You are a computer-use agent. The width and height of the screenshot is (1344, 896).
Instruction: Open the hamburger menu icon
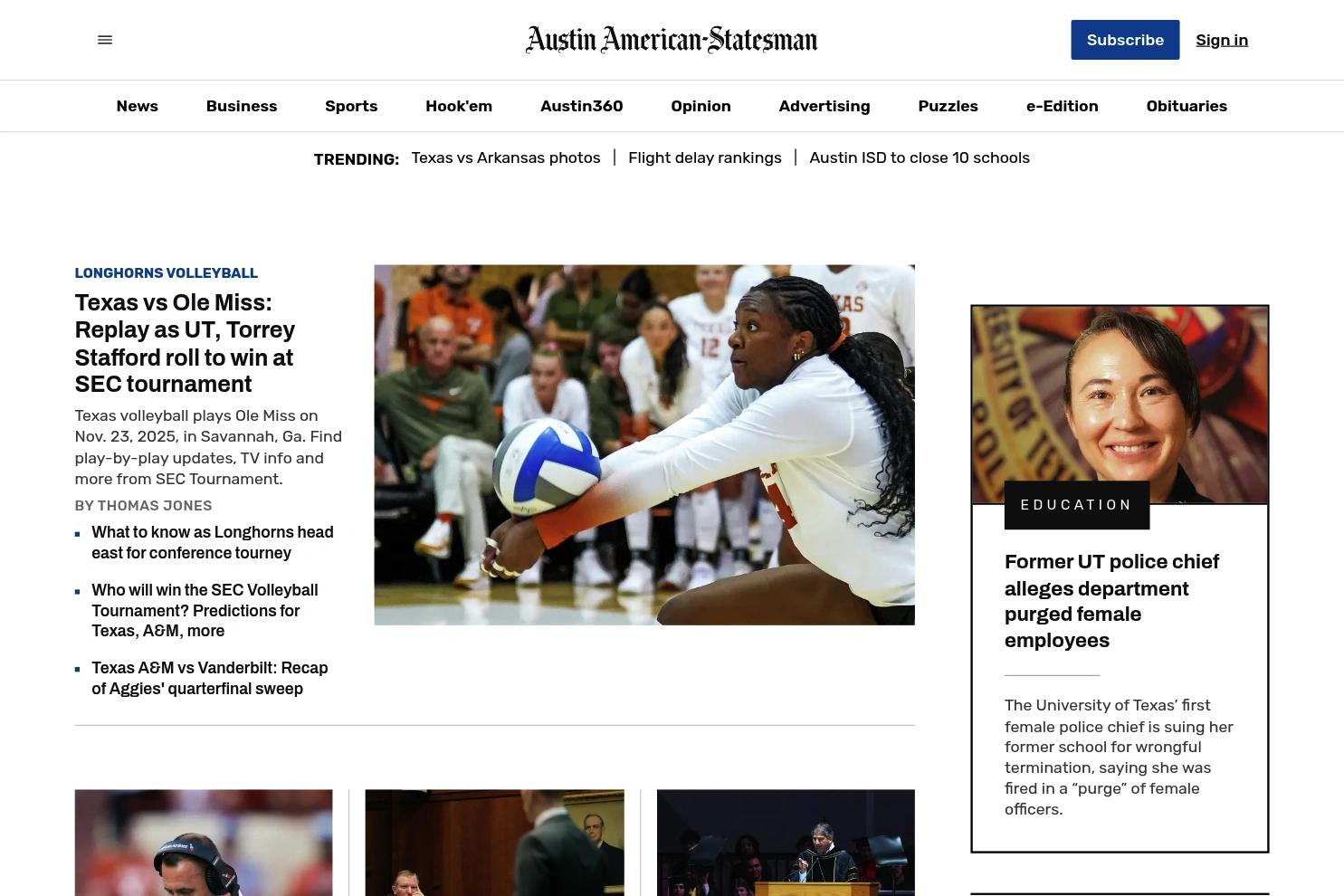pyautogui.click(x=105, y=40)
